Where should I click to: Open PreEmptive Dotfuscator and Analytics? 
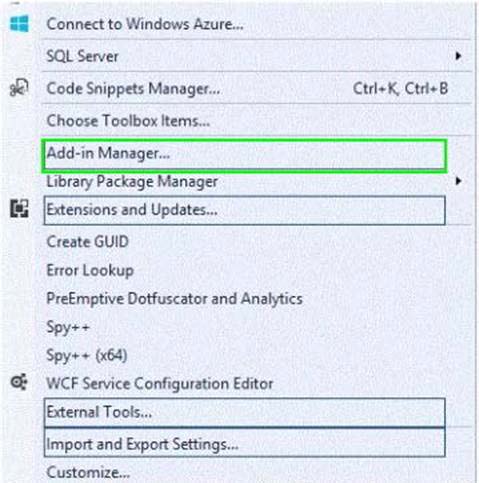tap(174, 299)
